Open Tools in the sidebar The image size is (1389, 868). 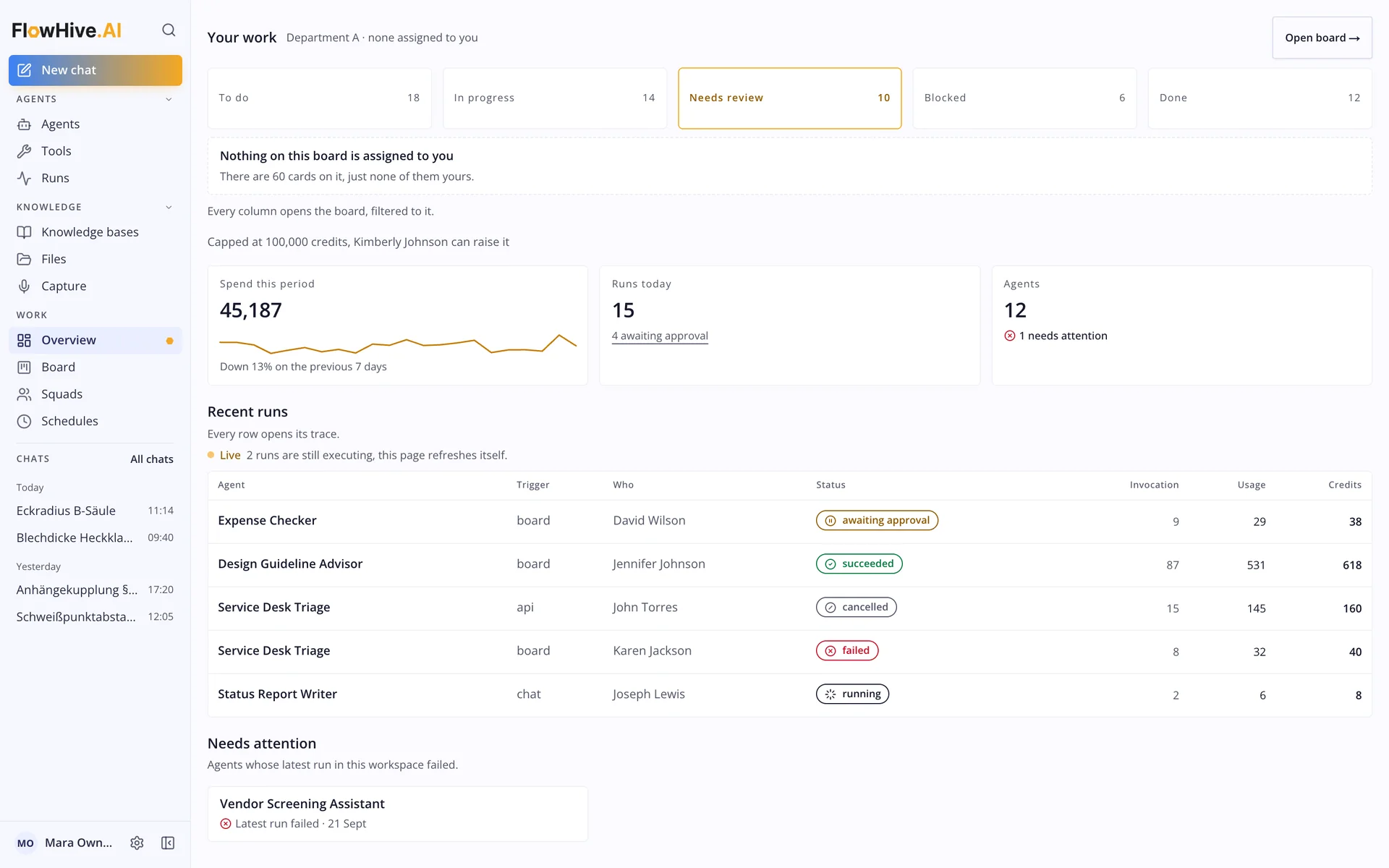click(95, 151)
